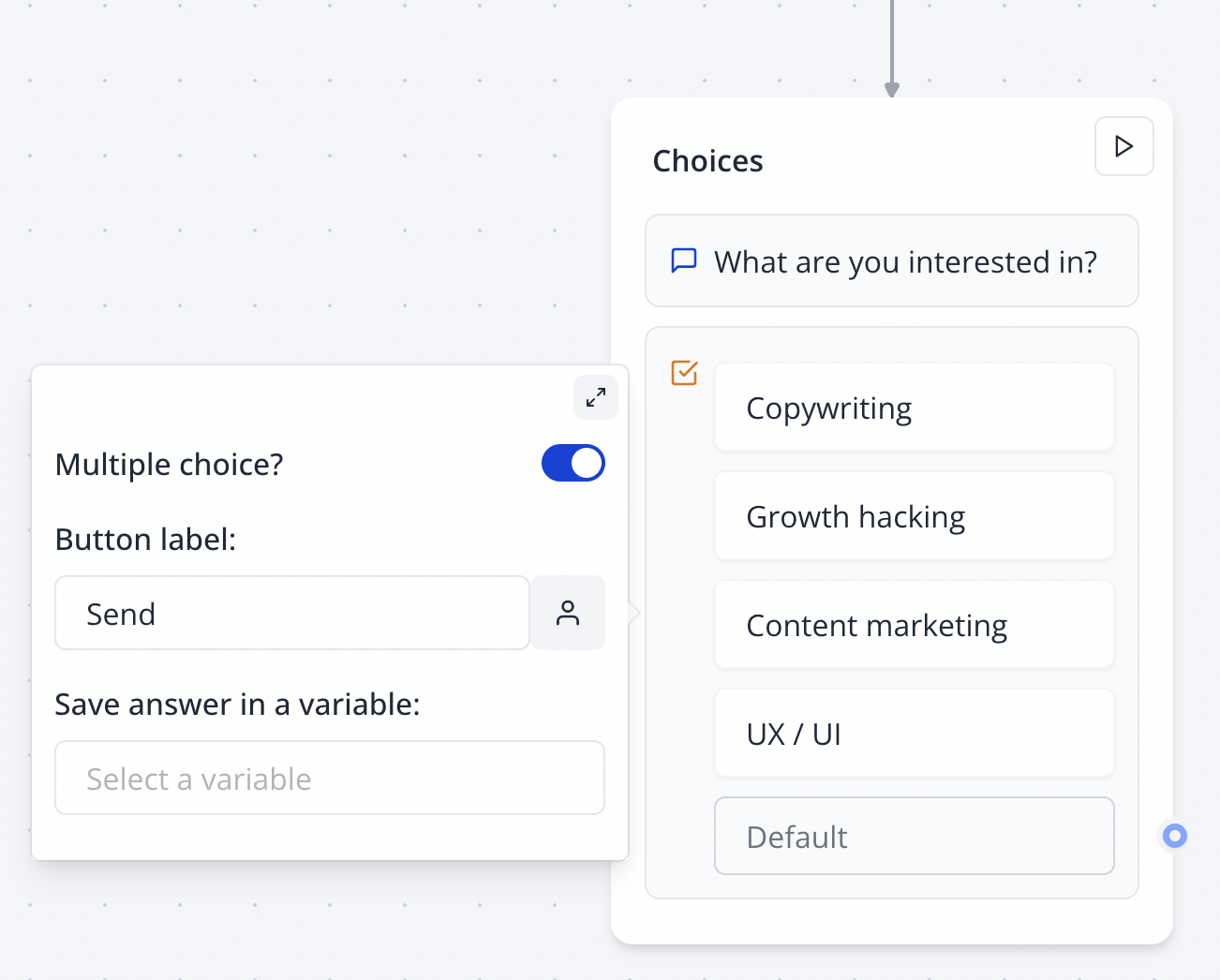Click the 'Save answer in a variable' label
The height and width of the screenshot is (980, 1220).
coord(237,704)
